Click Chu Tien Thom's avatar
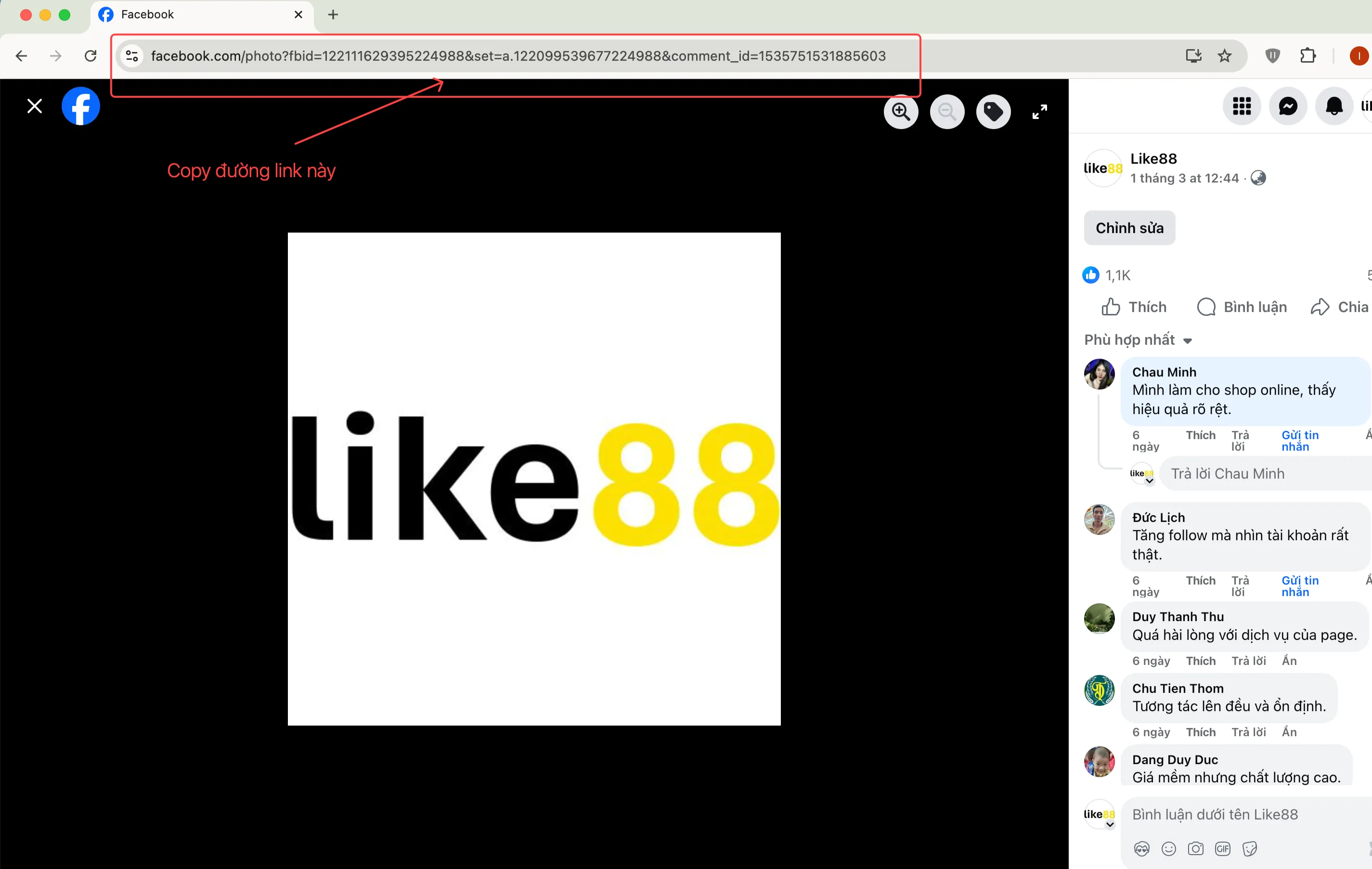This screenshot has height=869, width=1372. (x=1099, y=691)
